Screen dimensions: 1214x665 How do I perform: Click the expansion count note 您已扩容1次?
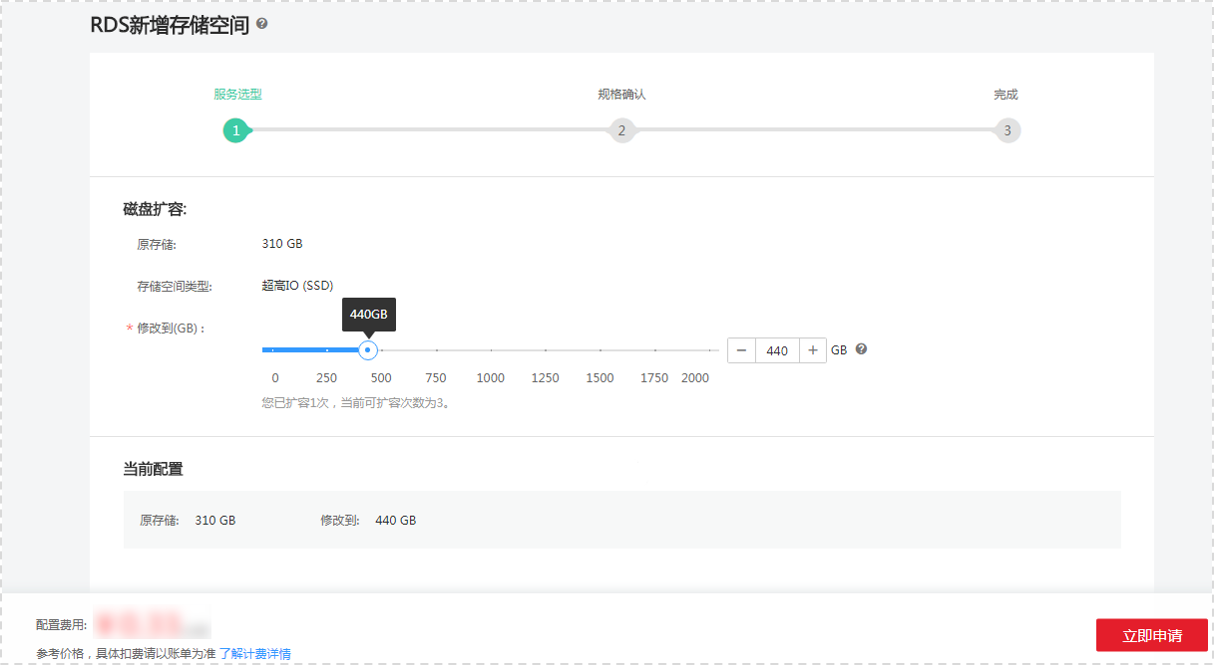(x=355, y=404)
